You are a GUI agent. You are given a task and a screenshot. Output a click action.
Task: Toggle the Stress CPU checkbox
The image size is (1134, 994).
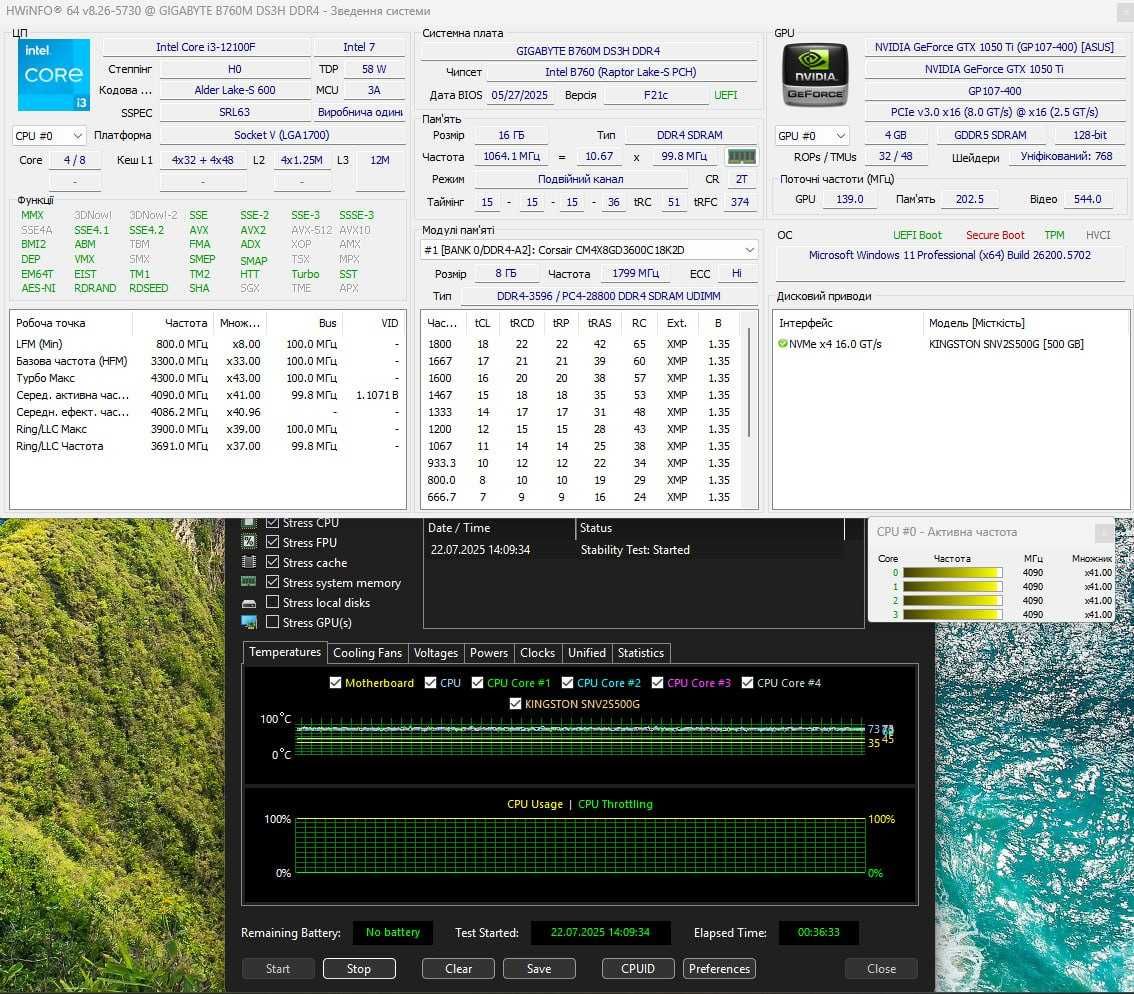coord(273,522)
